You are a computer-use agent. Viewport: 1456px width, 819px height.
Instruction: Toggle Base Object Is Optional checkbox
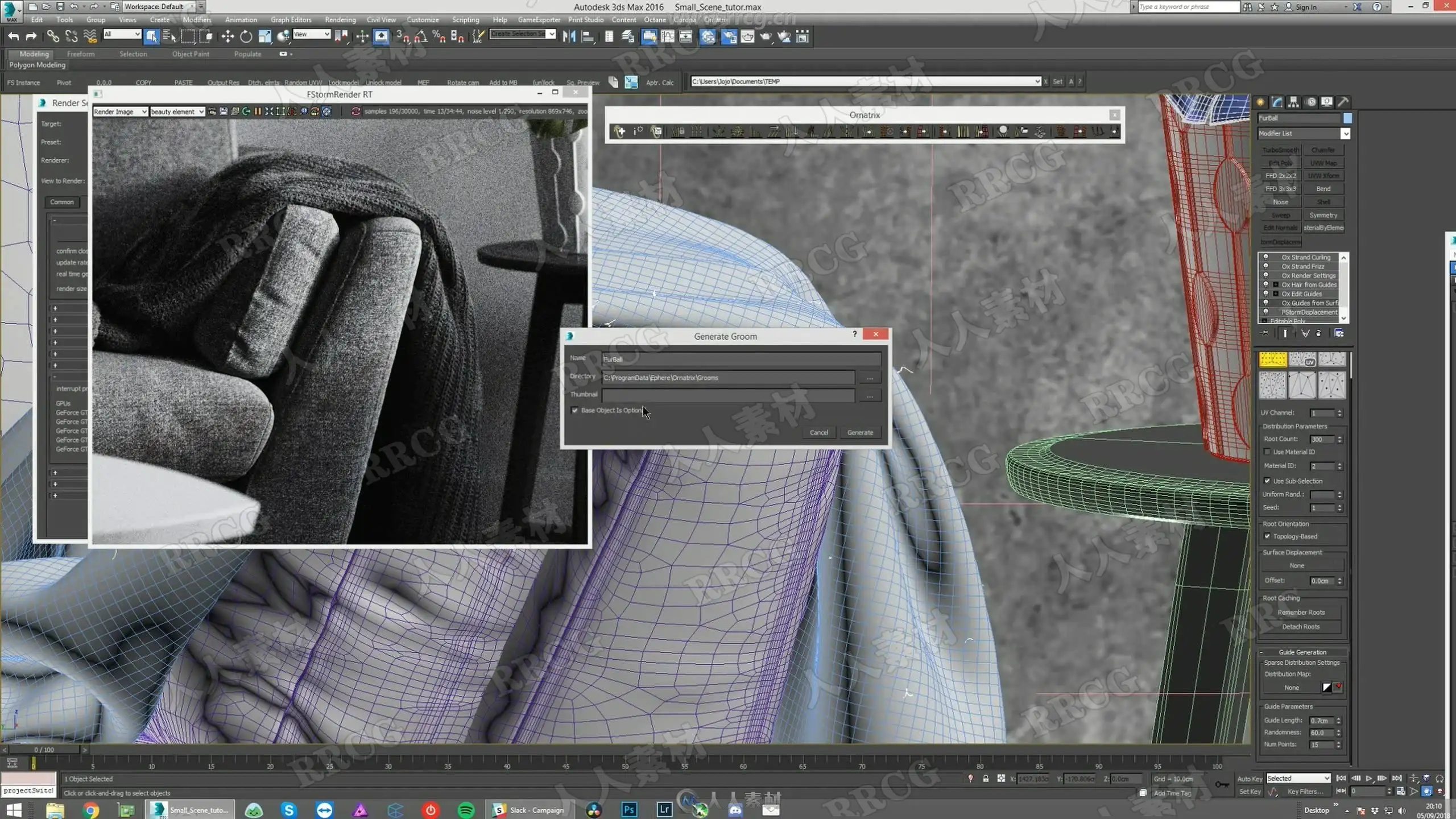[575, 410]
